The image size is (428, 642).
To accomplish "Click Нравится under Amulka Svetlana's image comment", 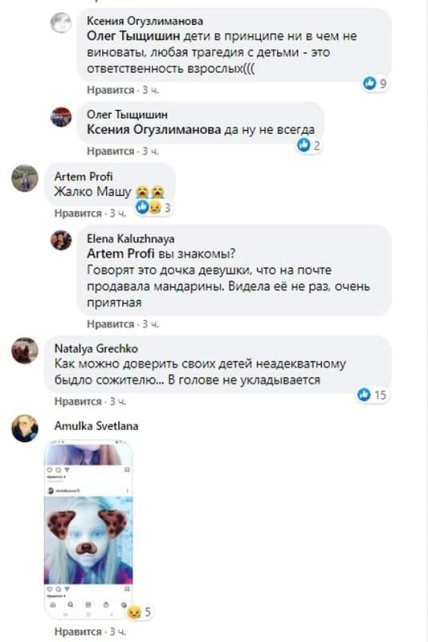I will pos(78,631).
